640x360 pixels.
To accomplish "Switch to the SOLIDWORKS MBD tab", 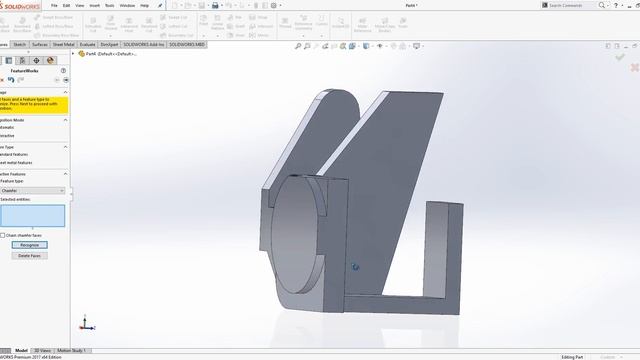I will coord(187,44).
